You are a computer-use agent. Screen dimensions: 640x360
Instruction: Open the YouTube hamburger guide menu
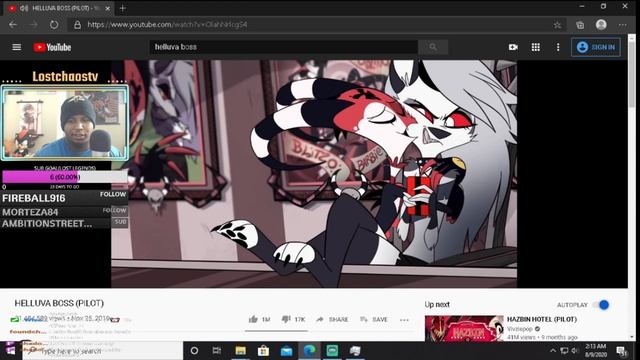click(x=16, y=47)
